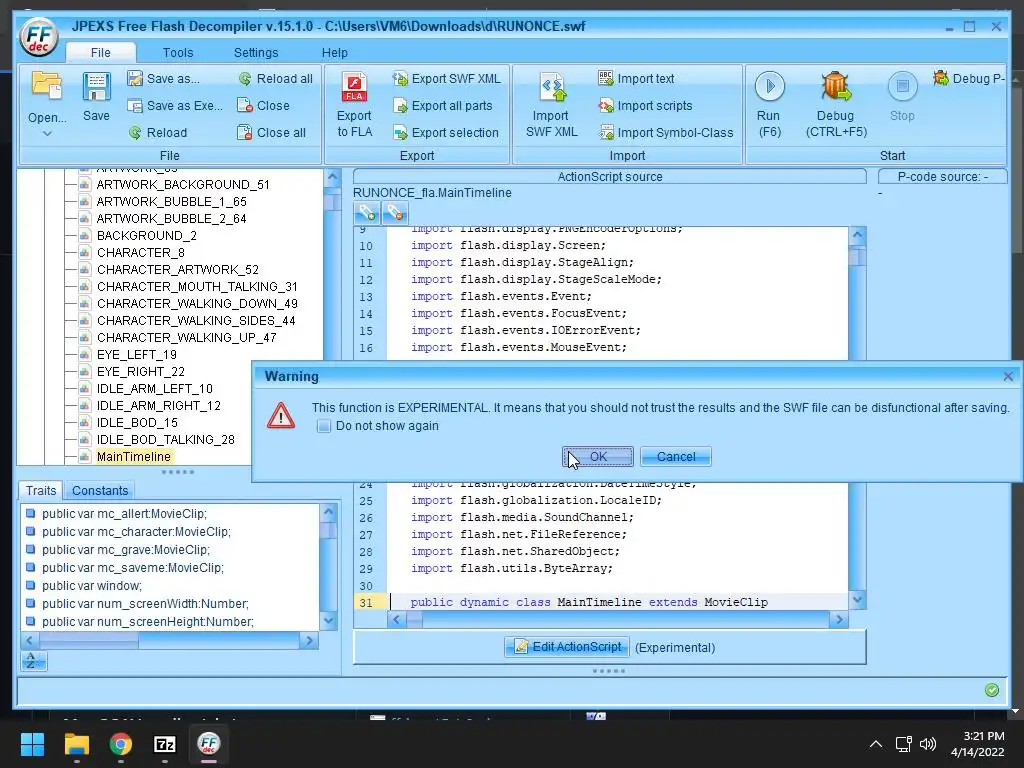1024x768 pixels.
Task: Enable Do not show again checkbox
Action: pyautogui.click(x=323, y=426)
